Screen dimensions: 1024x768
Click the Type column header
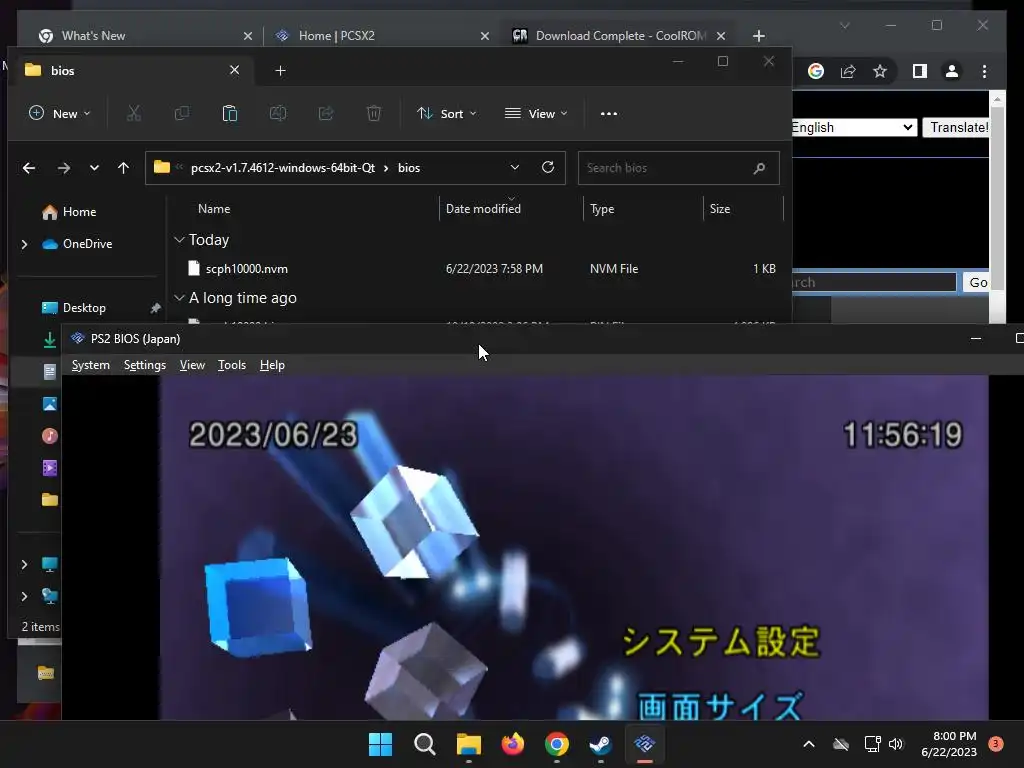(602, 209)
